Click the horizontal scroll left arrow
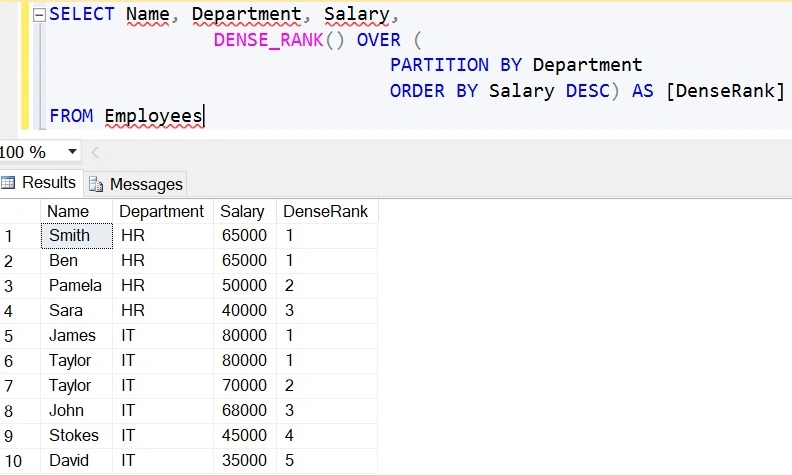The image size is (792, 475). click(94, 152)
